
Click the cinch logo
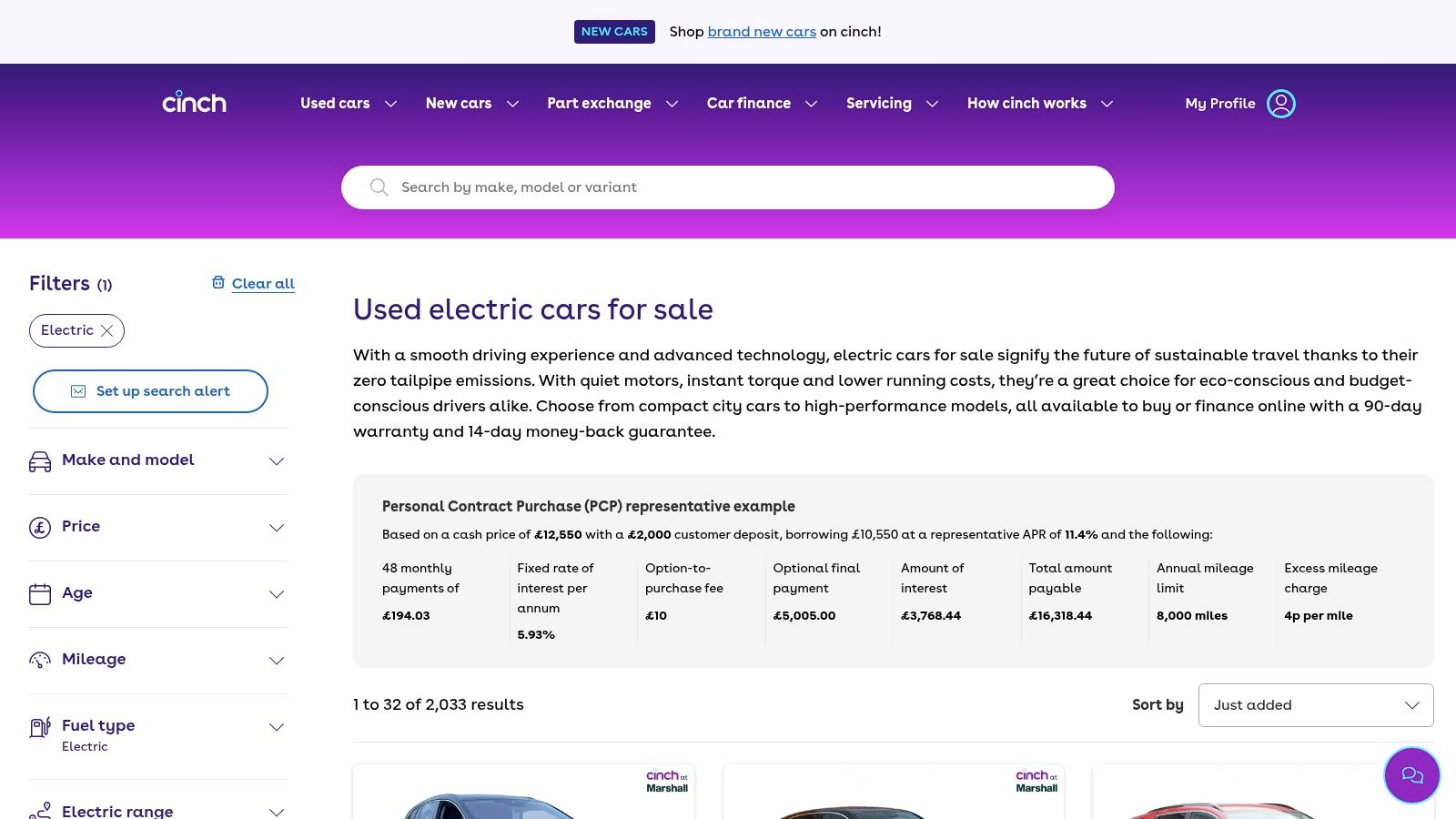pyautogui.click(x=194, y=102)
